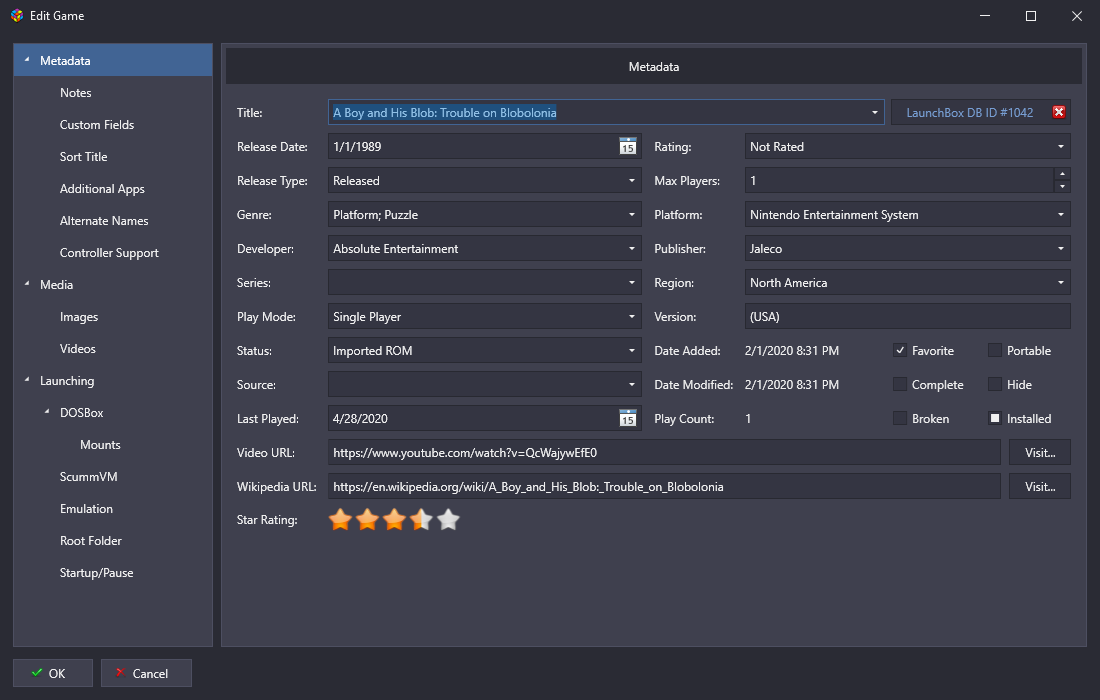
Task: Collapse the DOSBox tree node
Action: [x=47, y=412]
